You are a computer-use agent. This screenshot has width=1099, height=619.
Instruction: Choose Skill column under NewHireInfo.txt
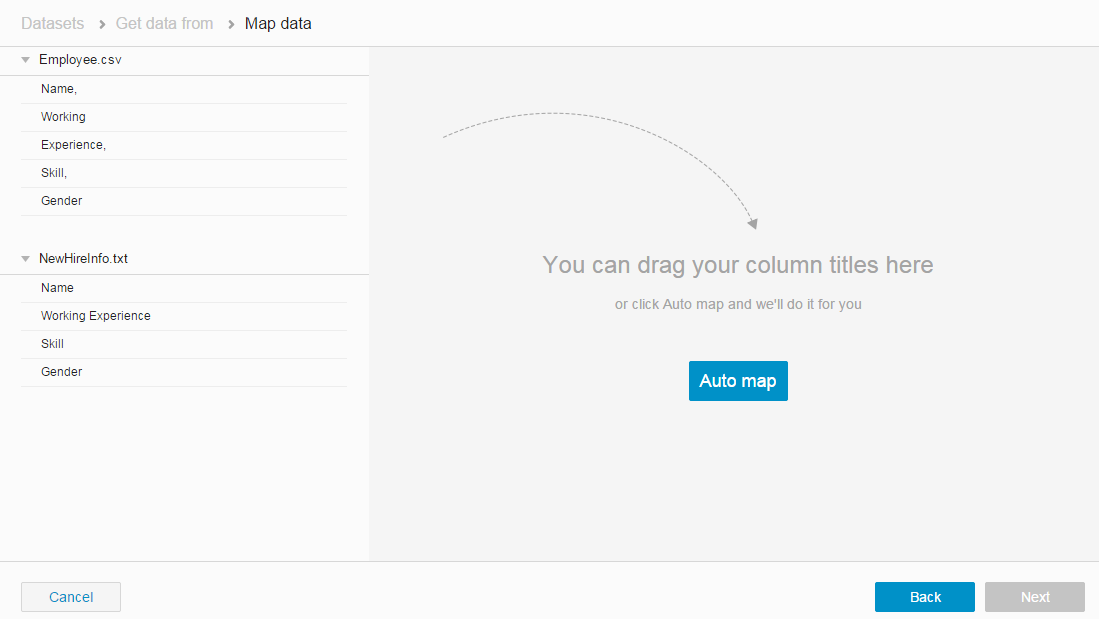(x=52, y=344)
